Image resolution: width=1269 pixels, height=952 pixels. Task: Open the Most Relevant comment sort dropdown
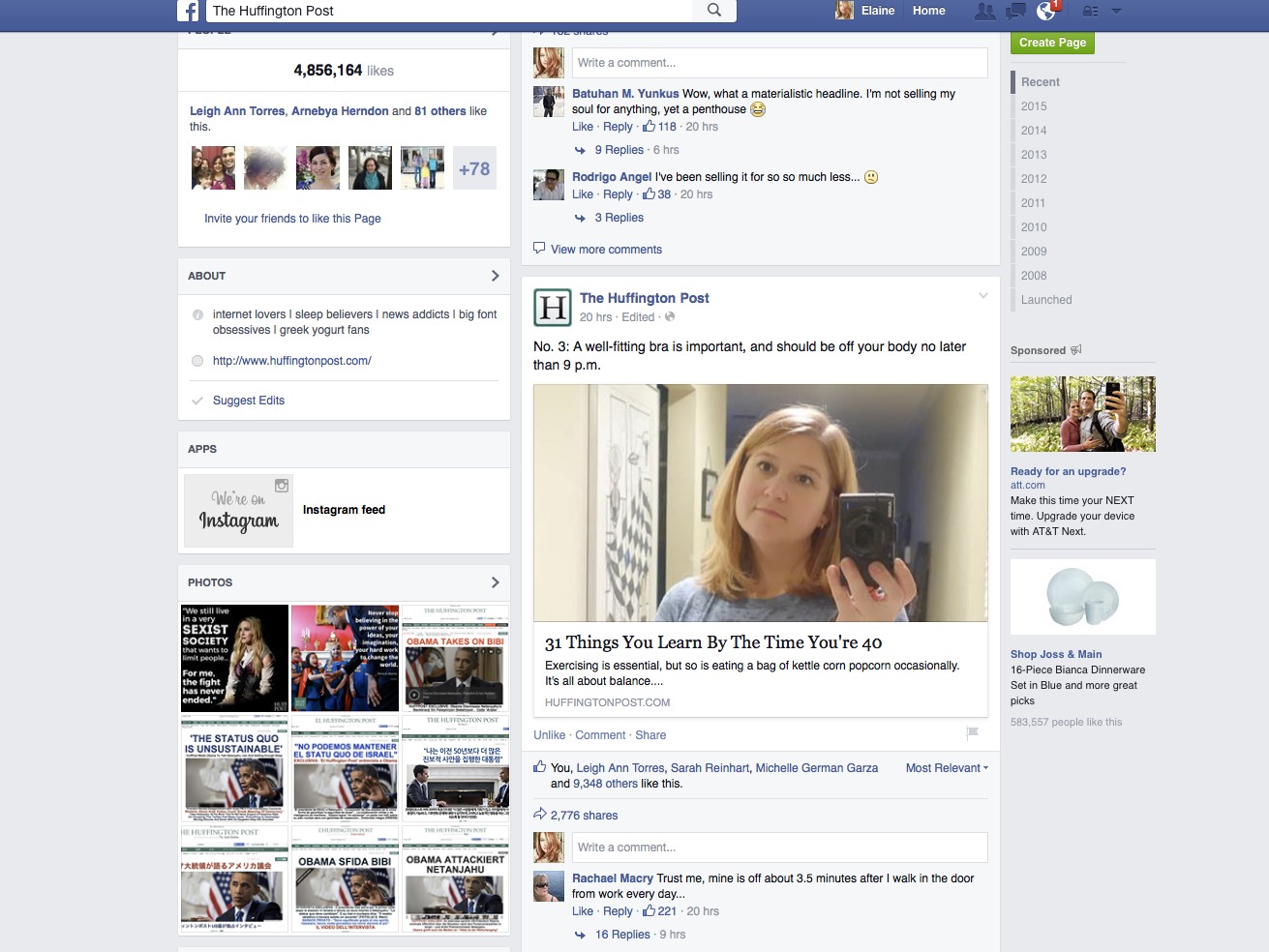coord(947,768)
